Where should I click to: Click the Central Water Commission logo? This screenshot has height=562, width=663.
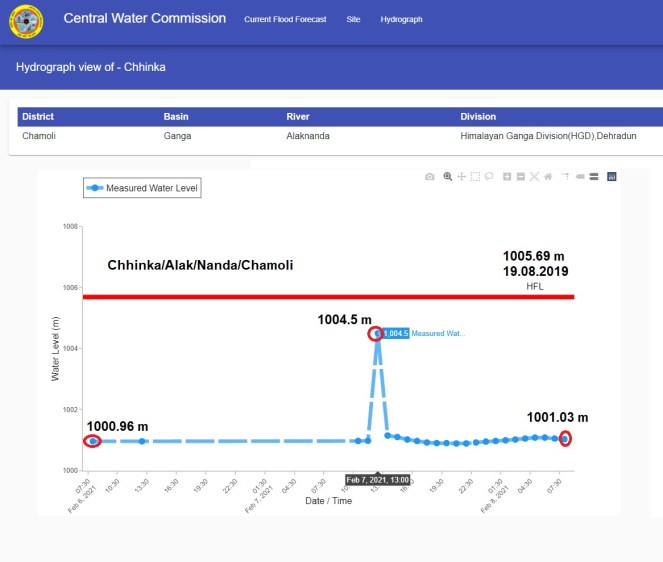pos(26,22)
